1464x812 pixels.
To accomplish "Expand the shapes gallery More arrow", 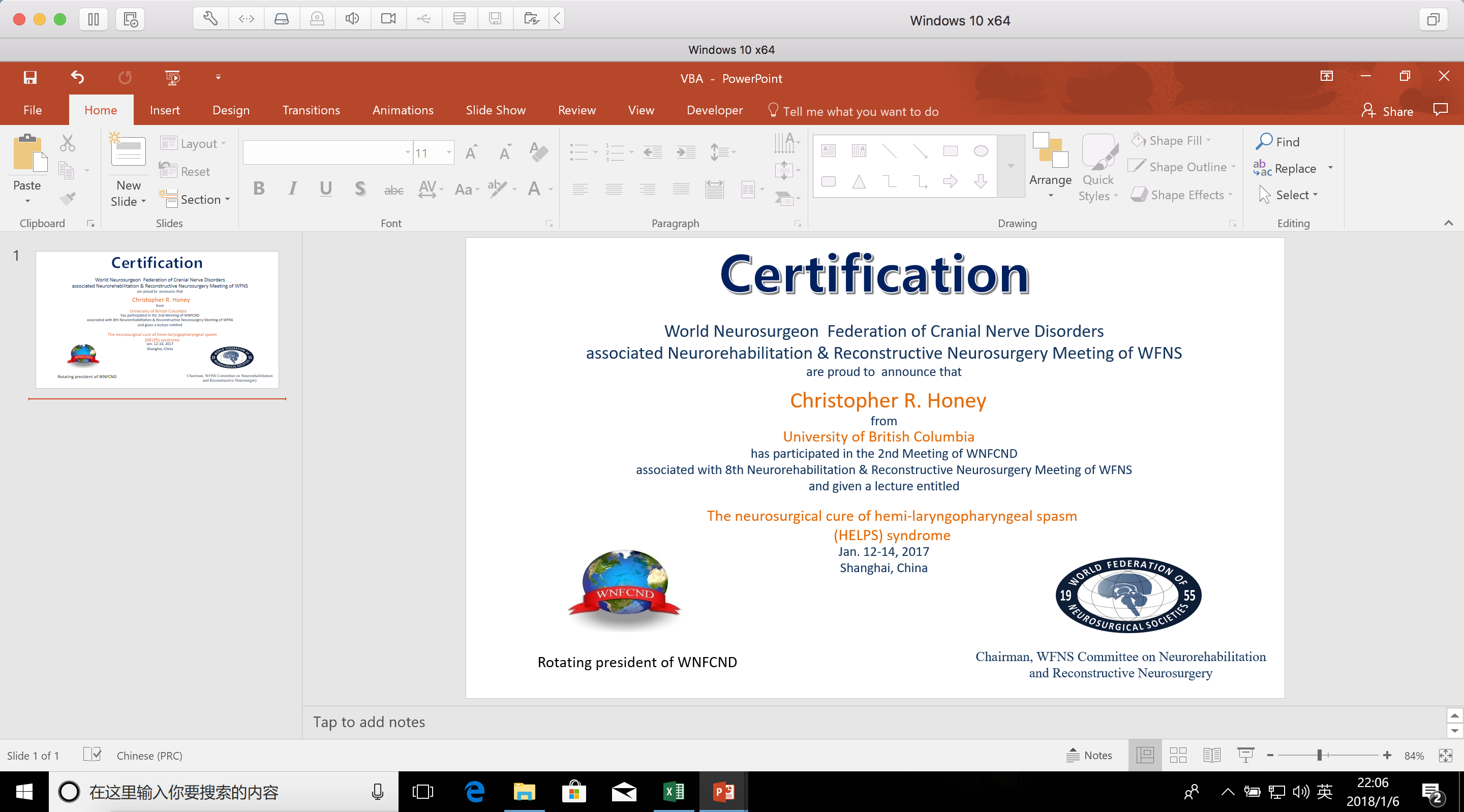I will point(1011,165).
